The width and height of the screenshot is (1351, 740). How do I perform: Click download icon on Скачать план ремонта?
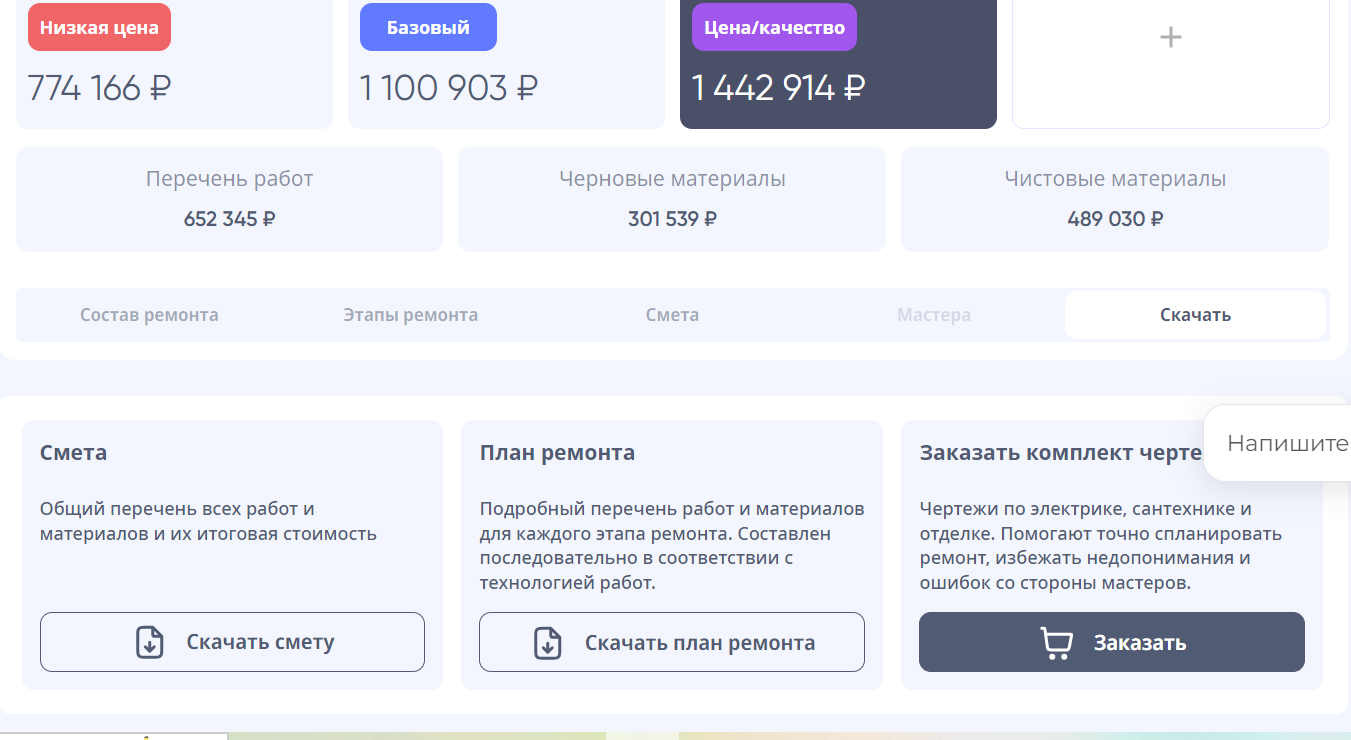pyautogui.click(x=548, y=642)
